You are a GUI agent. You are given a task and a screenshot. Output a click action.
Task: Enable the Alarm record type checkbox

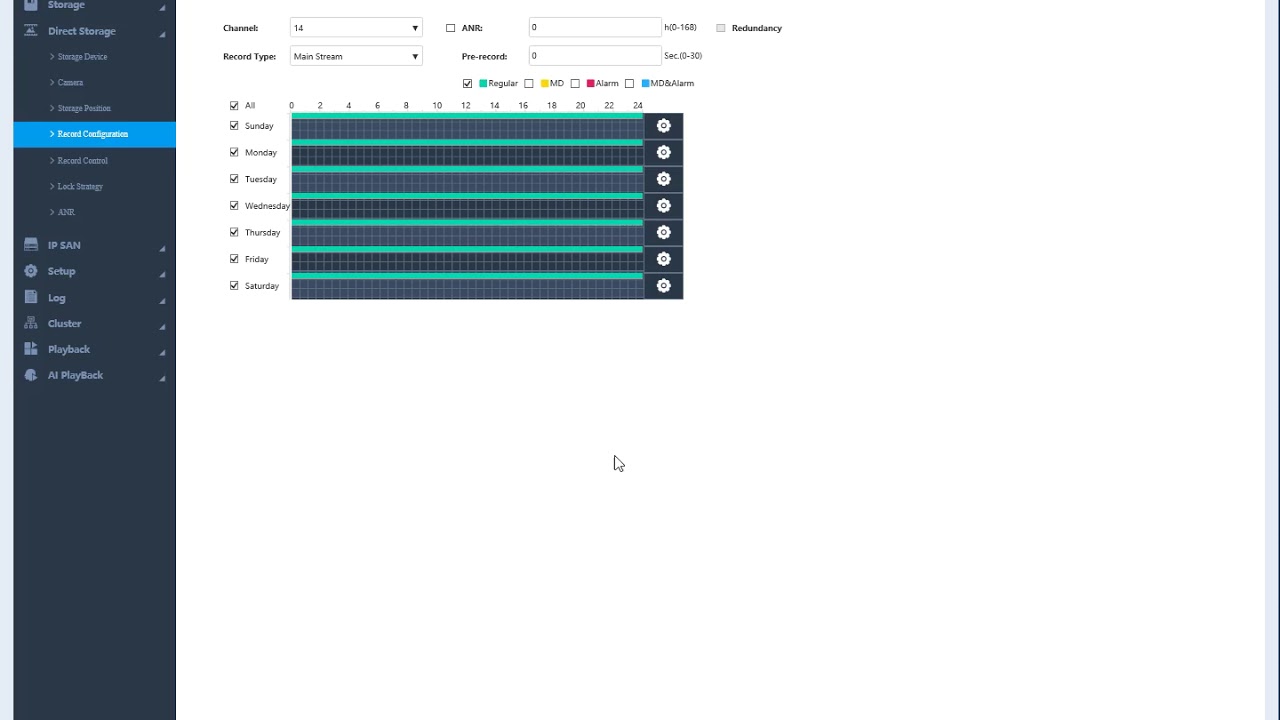click(575, 83)
